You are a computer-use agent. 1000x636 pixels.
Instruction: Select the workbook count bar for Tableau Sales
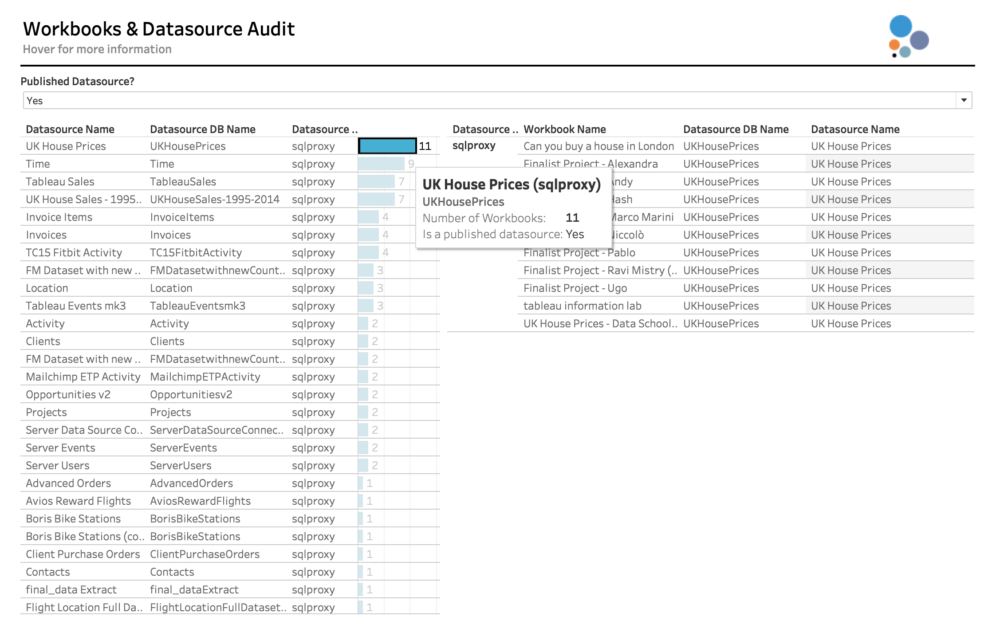376,182
